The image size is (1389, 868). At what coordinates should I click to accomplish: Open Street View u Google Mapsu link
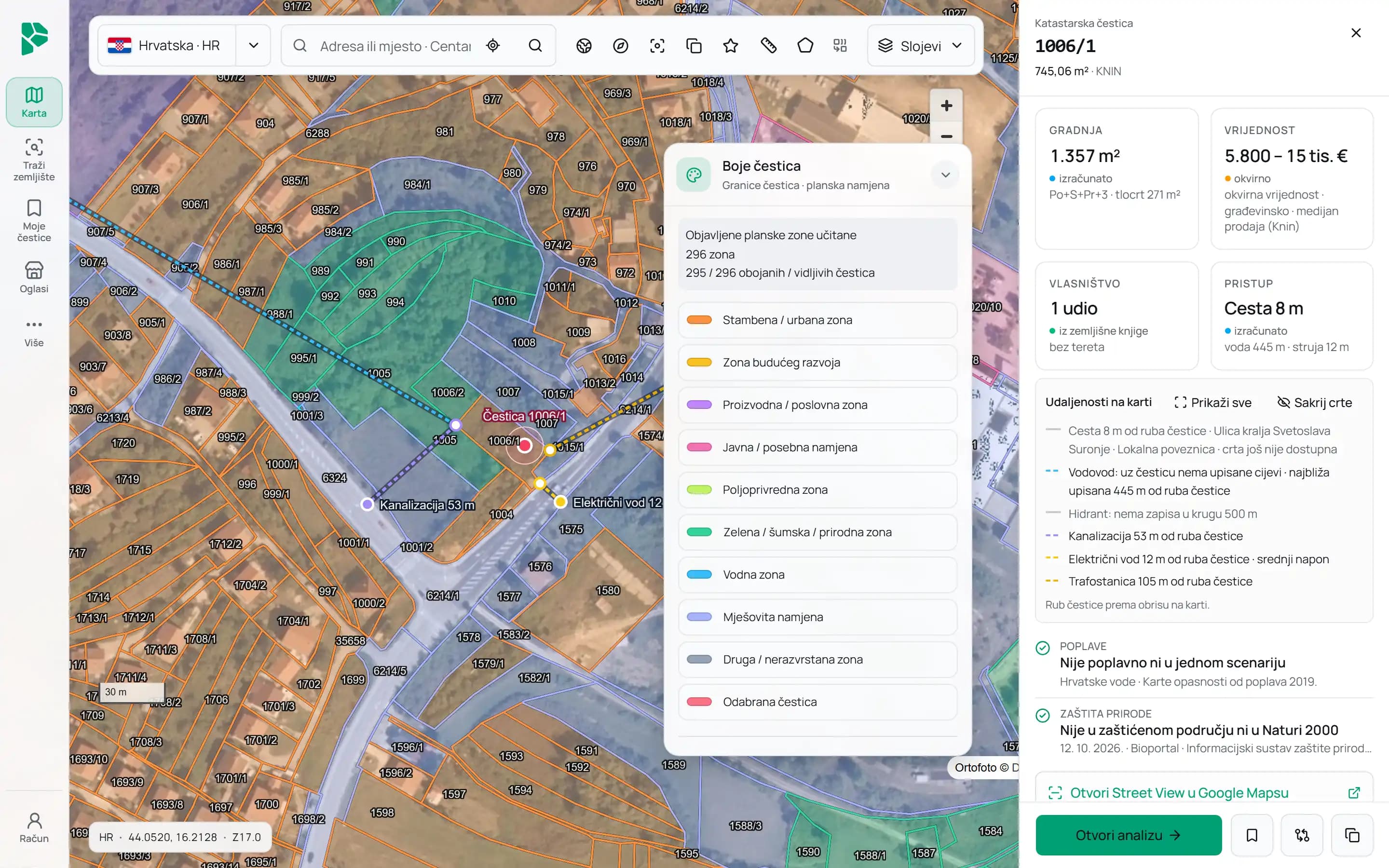(x=1204, y=792)
